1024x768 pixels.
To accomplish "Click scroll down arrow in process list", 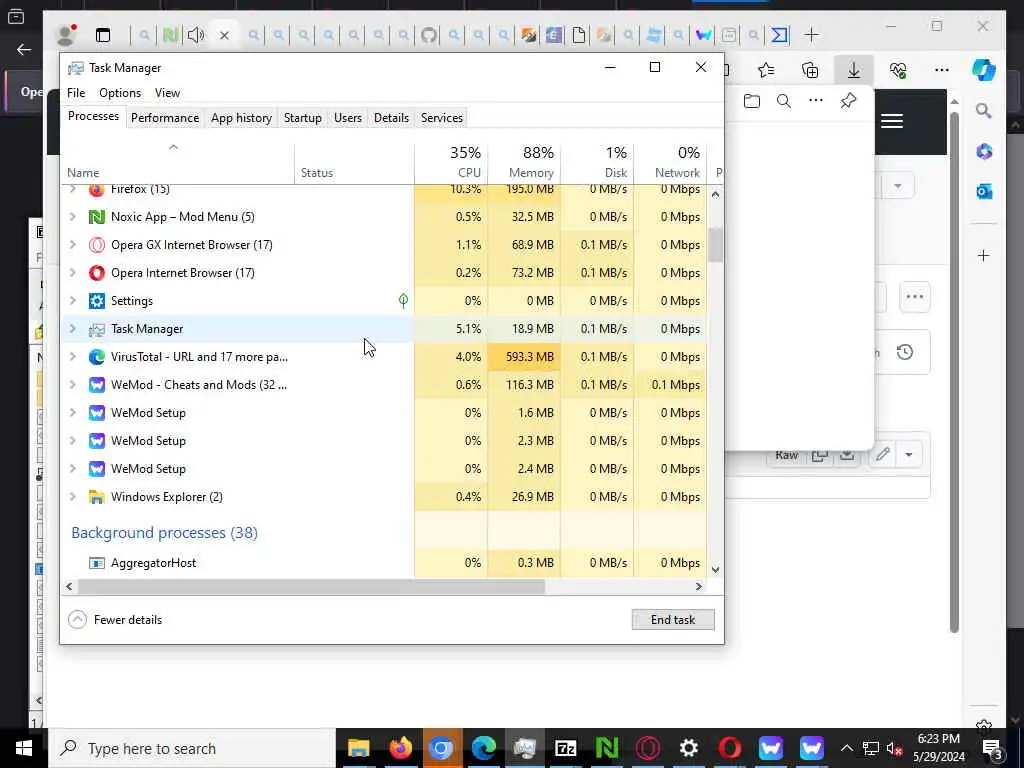I will 715,569.
